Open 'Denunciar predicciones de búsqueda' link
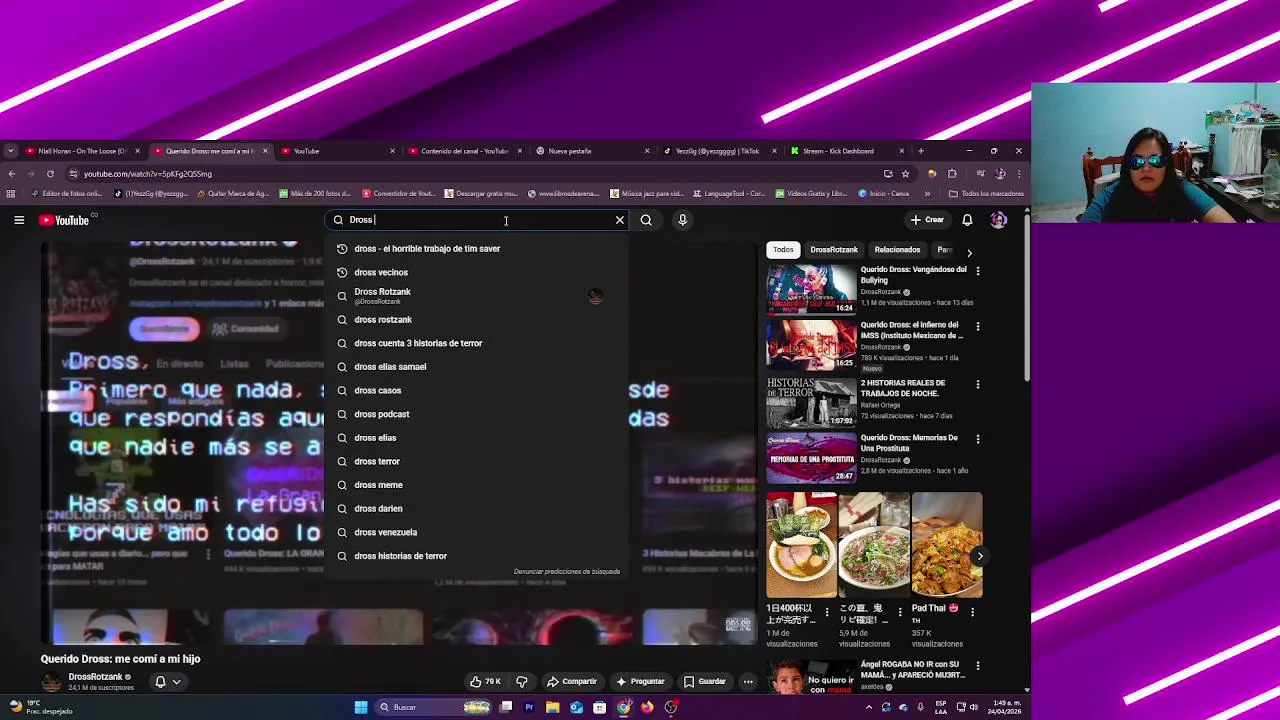This screenshot has height=720, width=1280. 567,571
